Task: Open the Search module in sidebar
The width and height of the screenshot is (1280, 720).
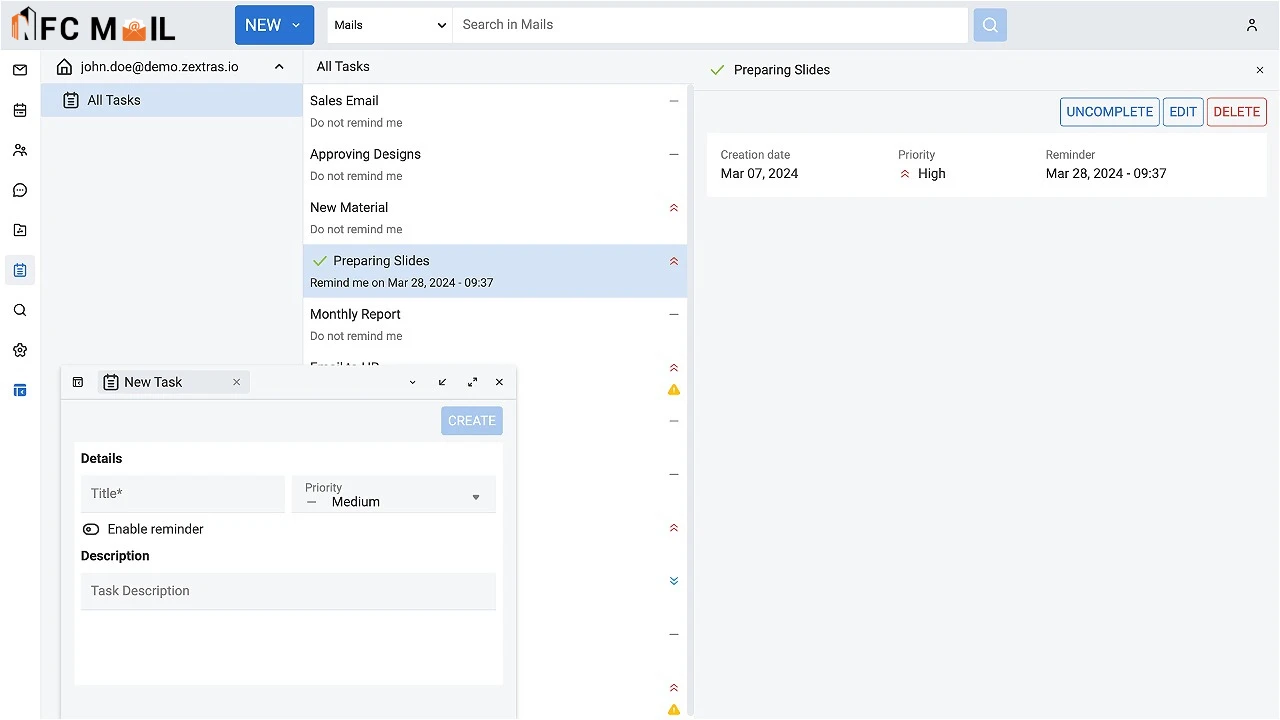Action: point(20,310)
